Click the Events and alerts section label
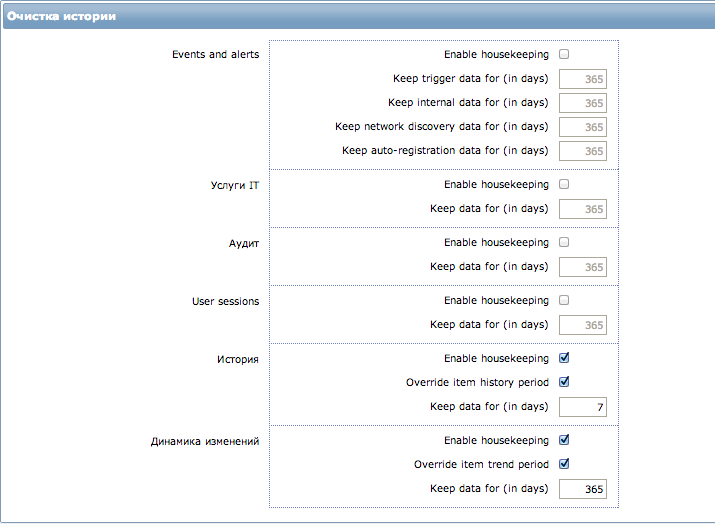 [x=216, y=54]
